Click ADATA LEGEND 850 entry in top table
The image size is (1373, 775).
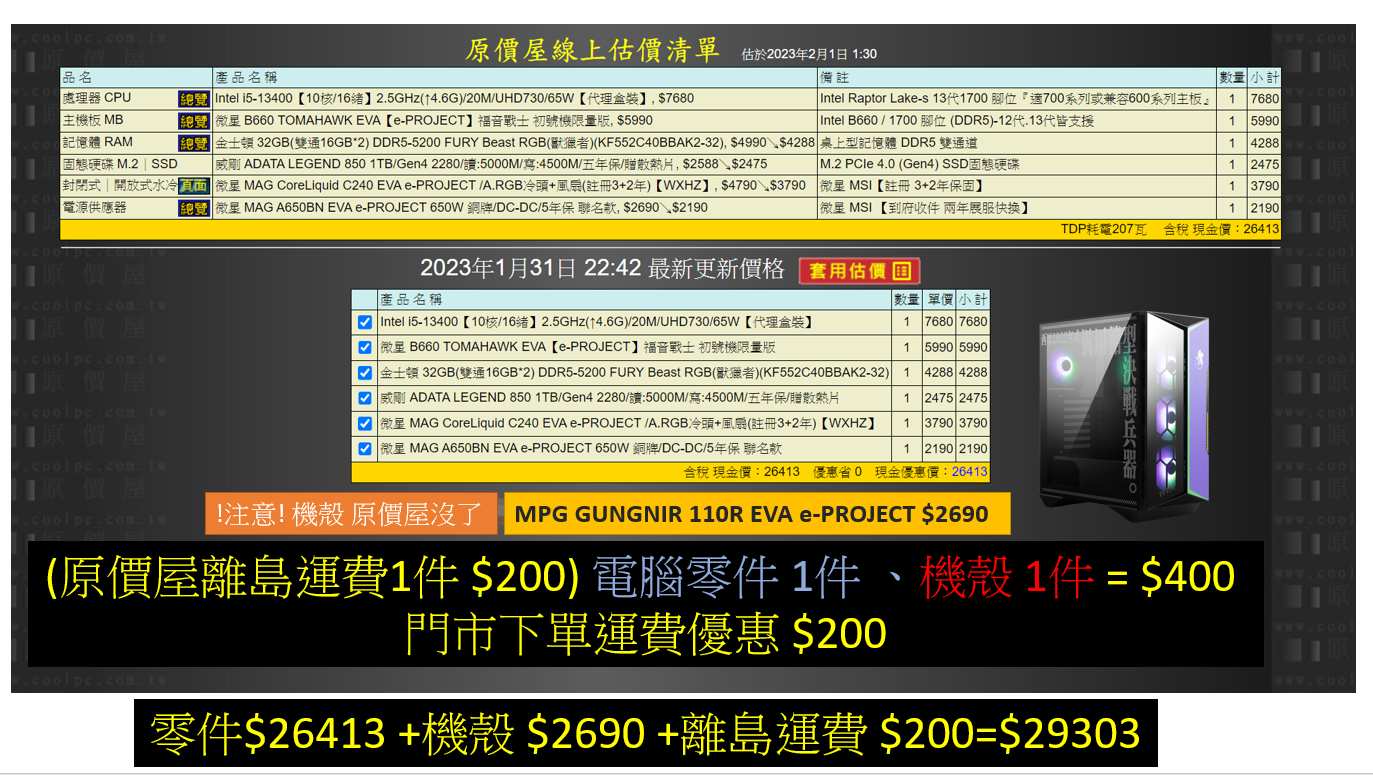point(491,164)
